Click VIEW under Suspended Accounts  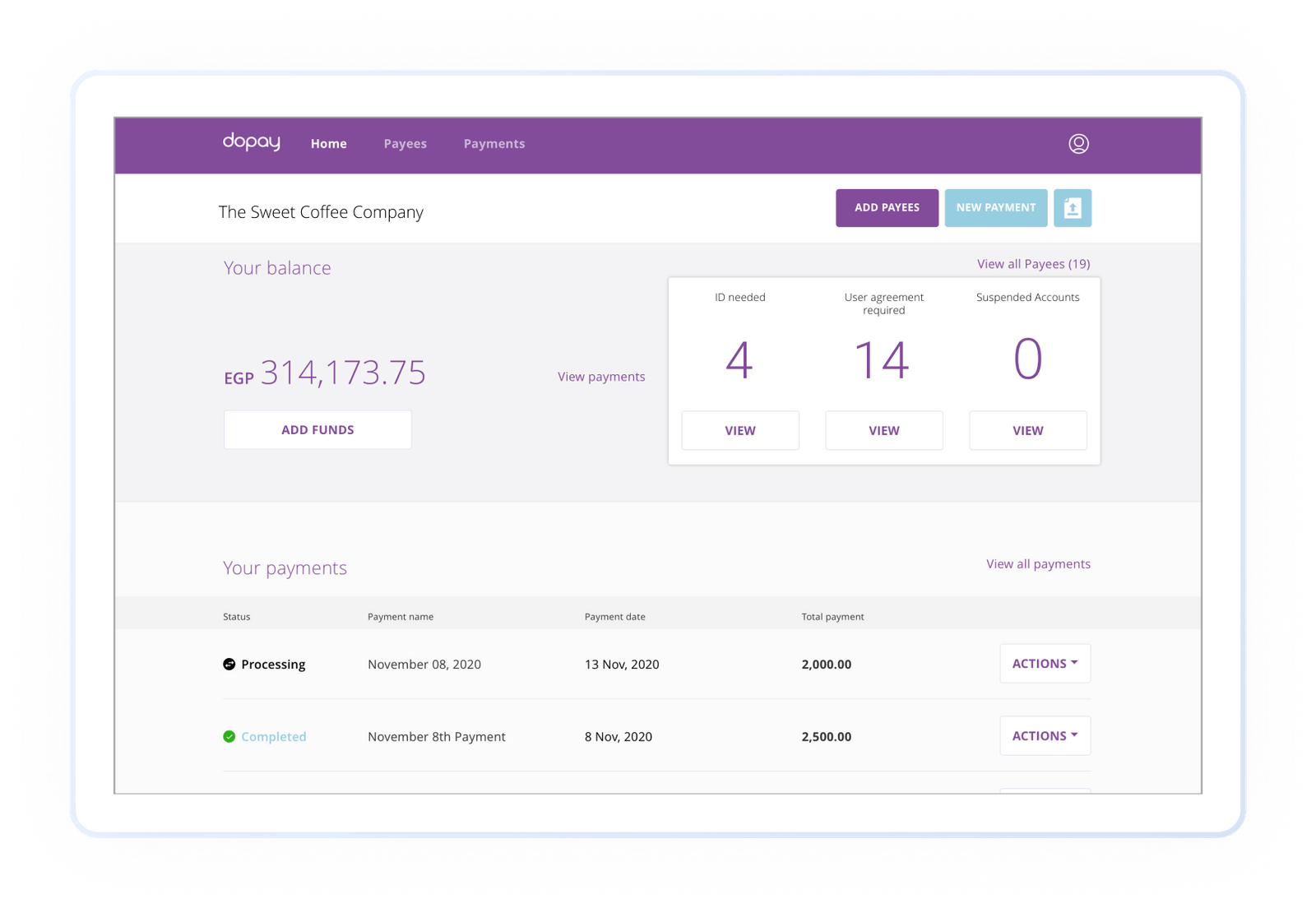[x=1027, y=430]
